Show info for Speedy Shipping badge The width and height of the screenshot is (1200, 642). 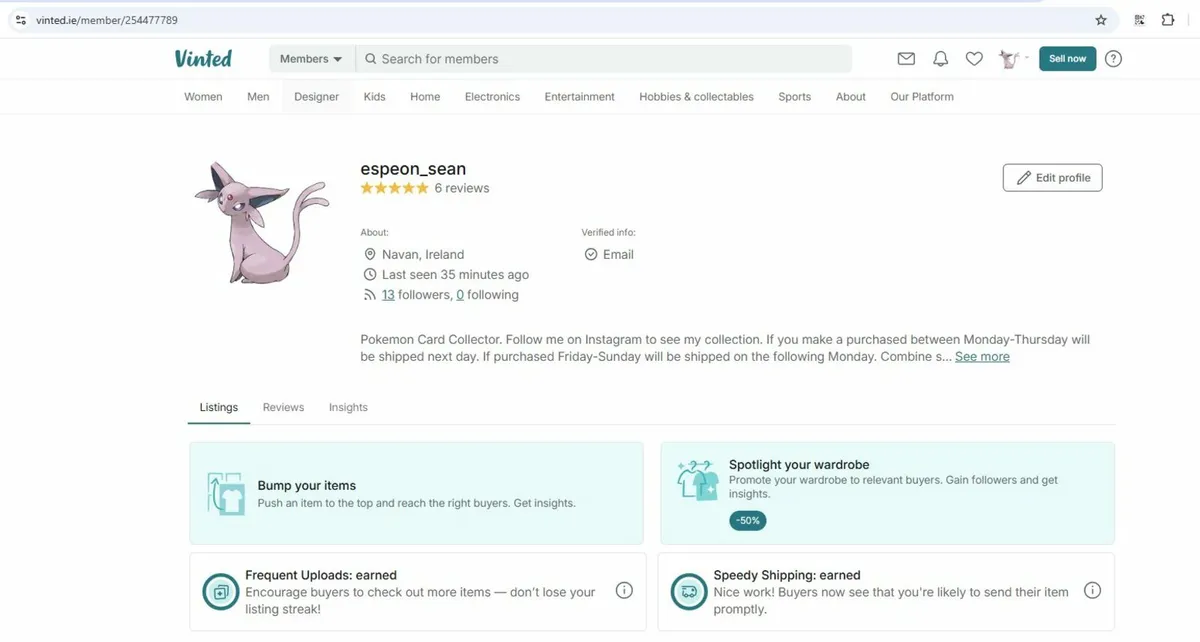[1093, 591]
